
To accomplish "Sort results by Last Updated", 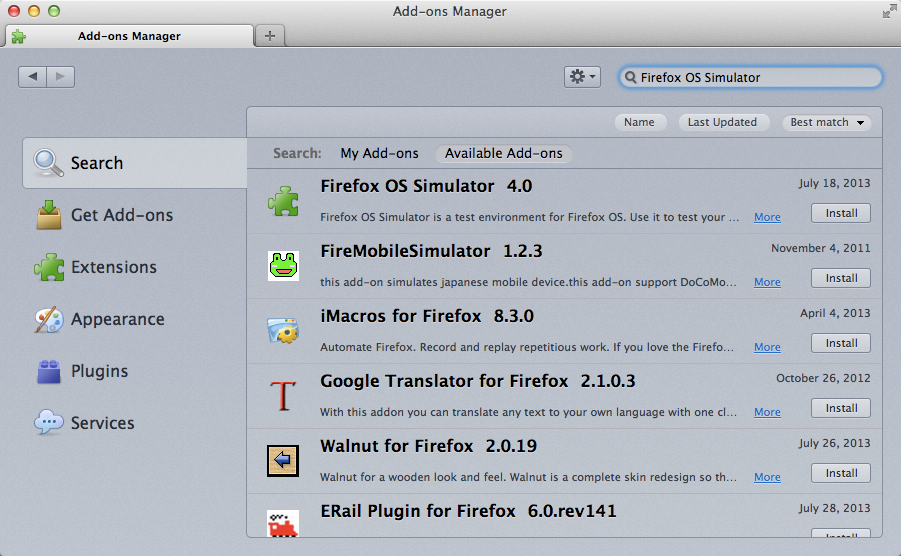I will click(x=722, y=122).
